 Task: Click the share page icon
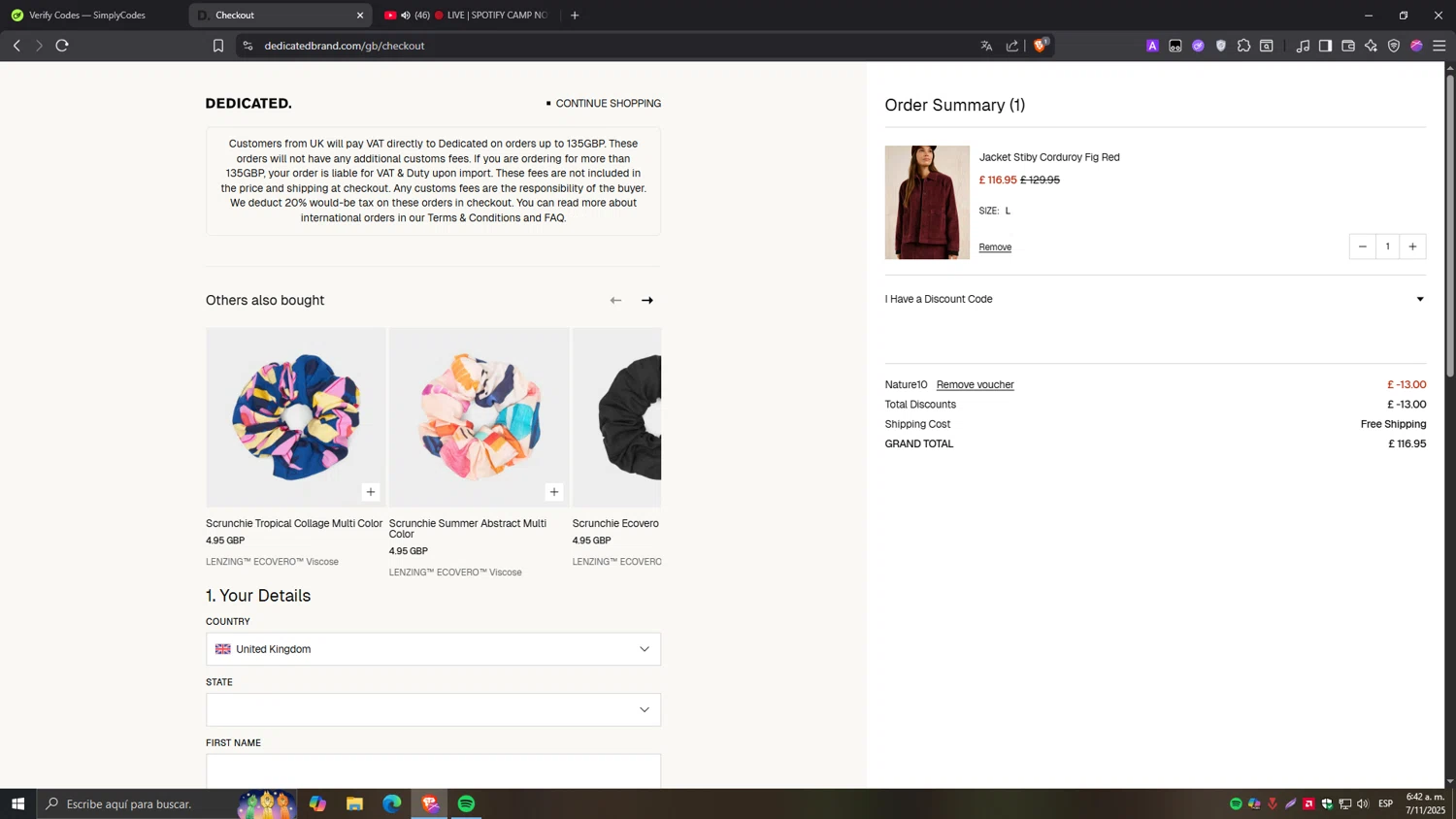tap(1012, 46)
